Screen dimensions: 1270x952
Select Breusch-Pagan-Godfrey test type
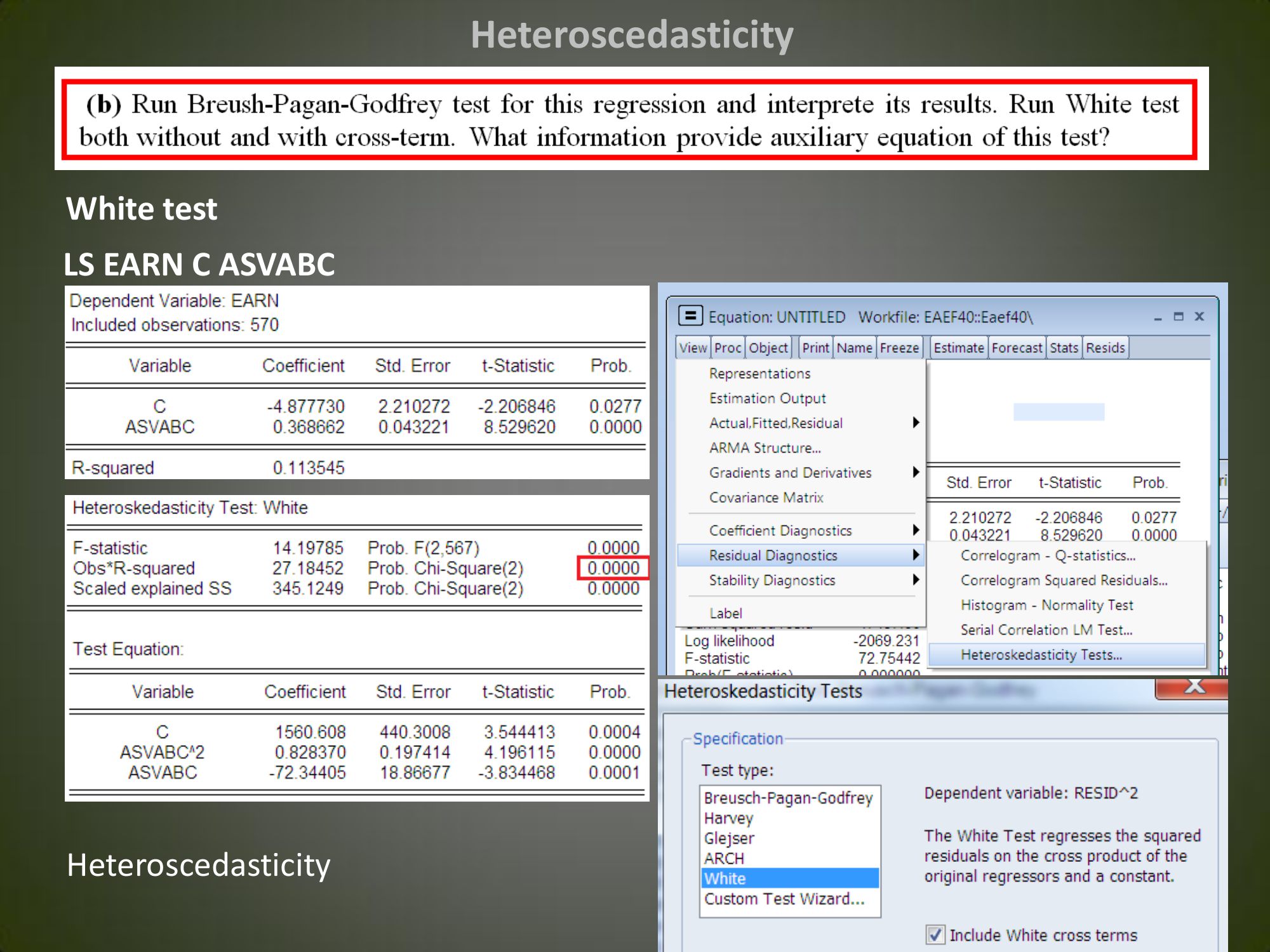point(788,798)
